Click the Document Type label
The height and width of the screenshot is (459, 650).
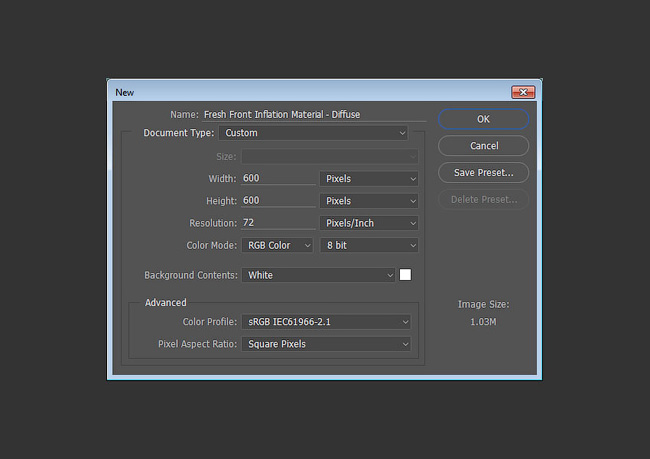click(179, 133)
